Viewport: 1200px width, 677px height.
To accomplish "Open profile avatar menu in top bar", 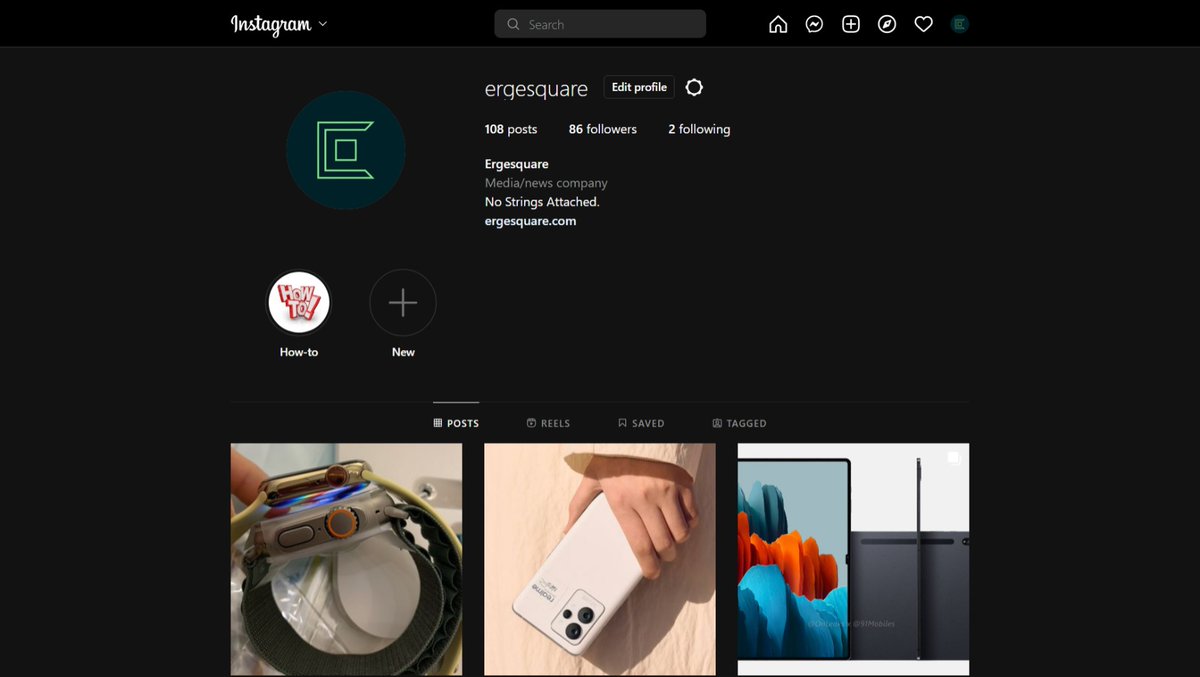I will tap(960, 24).
